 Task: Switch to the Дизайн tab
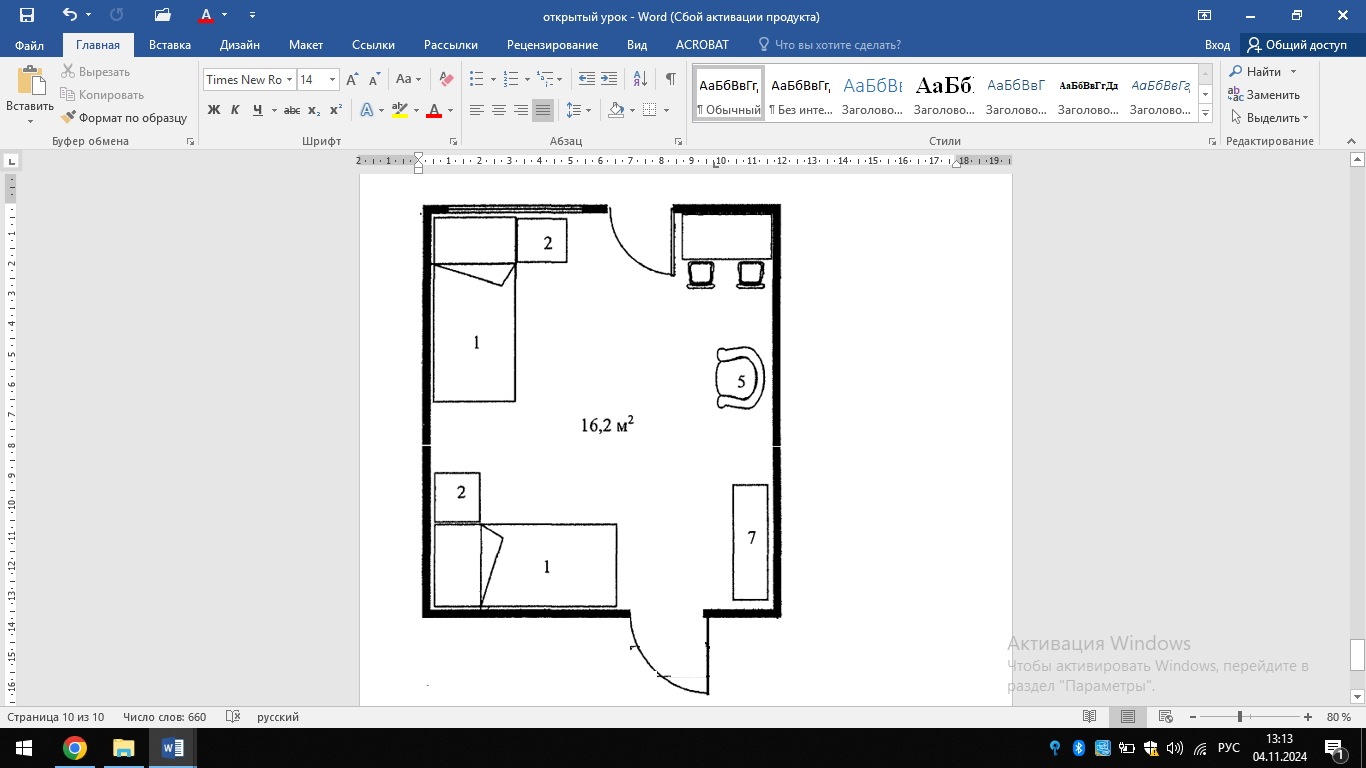[240, 45]
